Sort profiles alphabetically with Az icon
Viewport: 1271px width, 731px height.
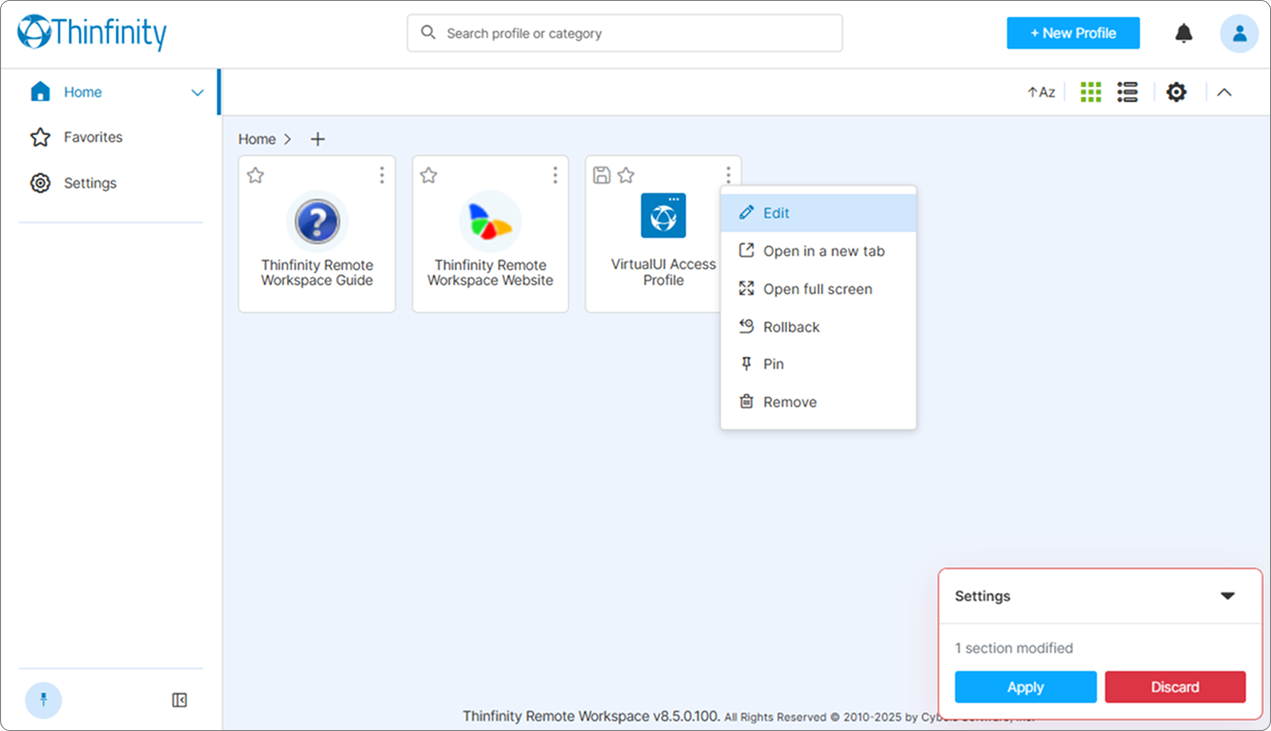pos(1041,92)
